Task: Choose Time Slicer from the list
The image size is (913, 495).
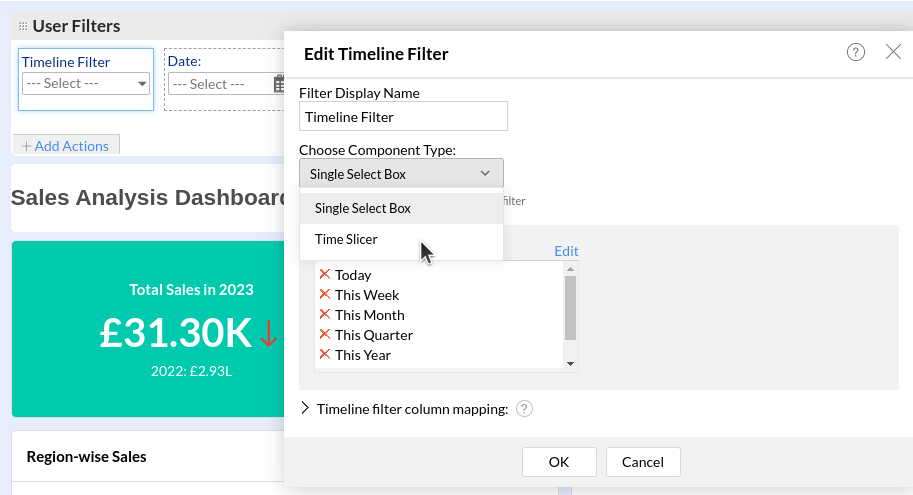Action: coord(401,239)
